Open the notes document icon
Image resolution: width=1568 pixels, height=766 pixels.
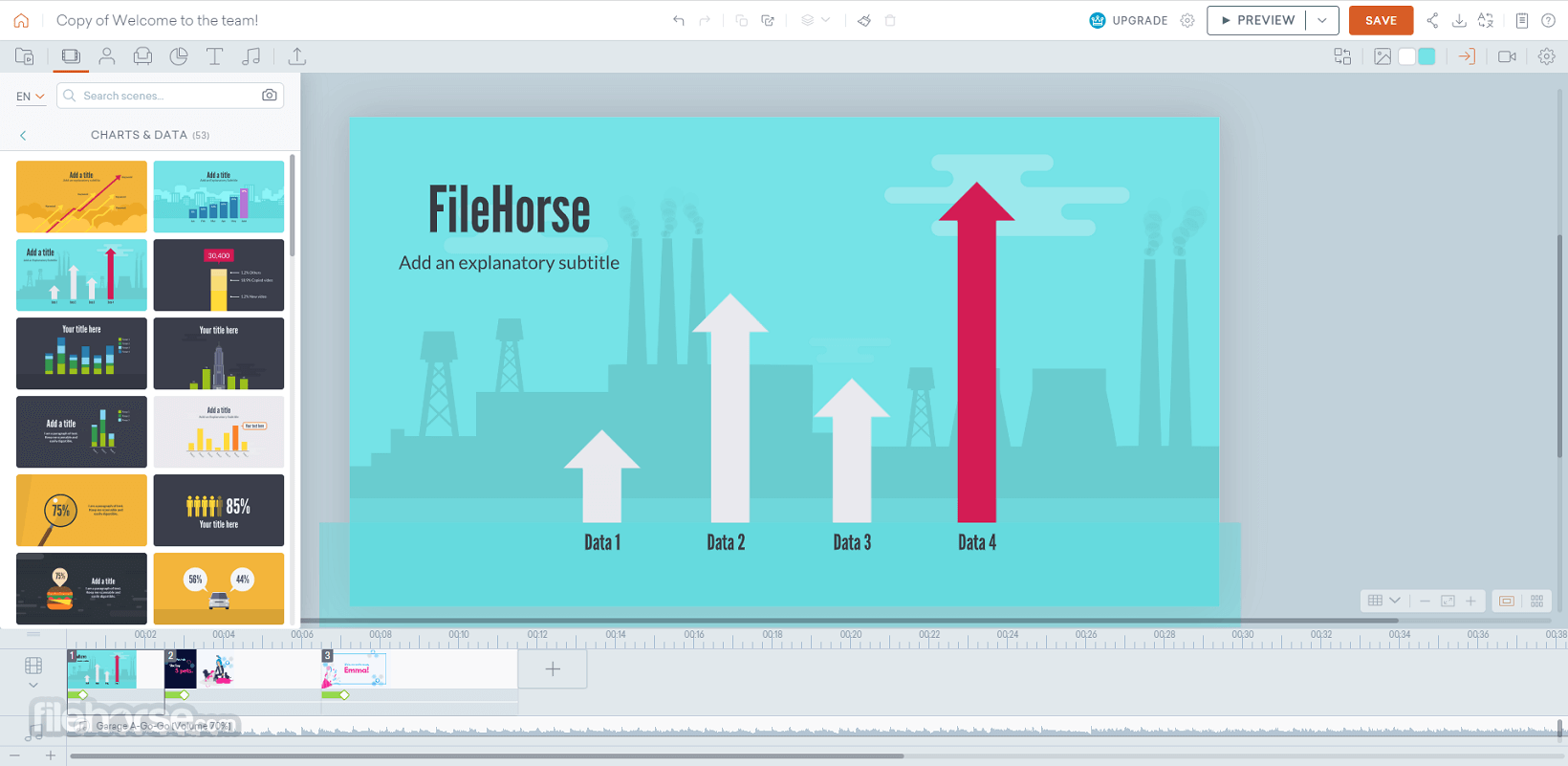(x=1522, y=20)
